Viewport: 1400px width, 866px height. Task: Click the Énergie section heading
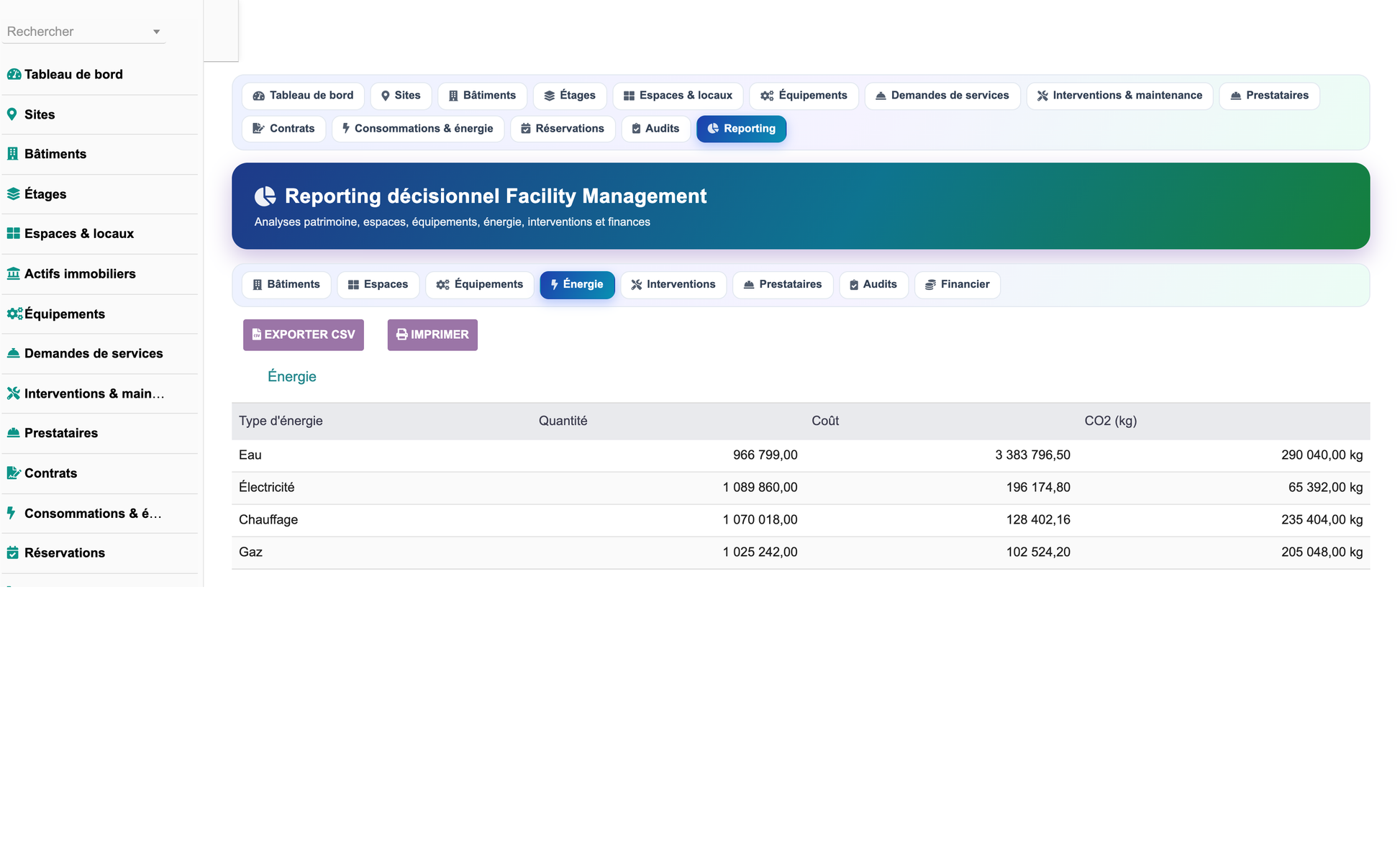292,377
